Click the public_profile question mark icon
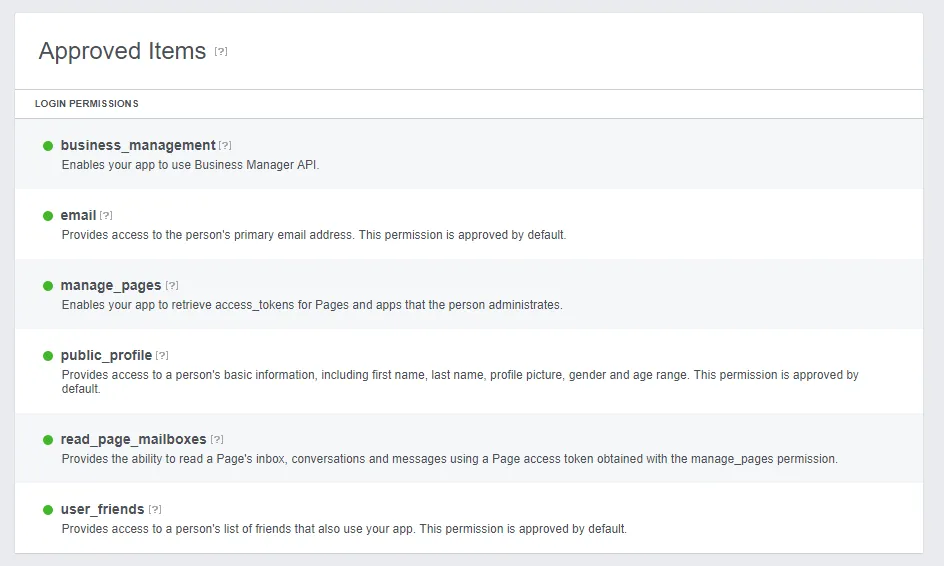Screen dimensions: 944x566 [162, 355]
